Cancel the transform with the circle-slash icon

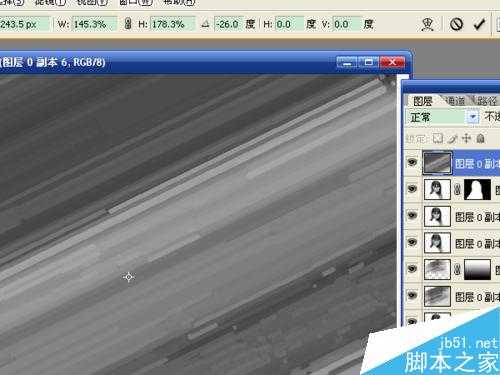click(x=456, y=24)
